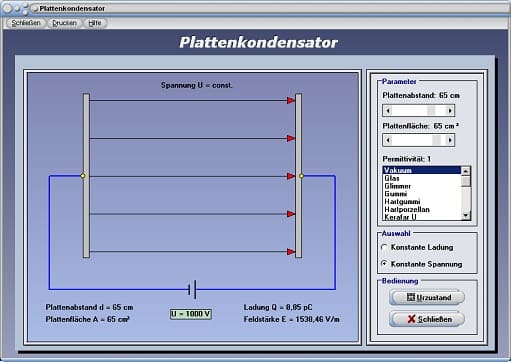Click the battery symbol in the circuit
The image size is (511, 362).
coord(192,289)
